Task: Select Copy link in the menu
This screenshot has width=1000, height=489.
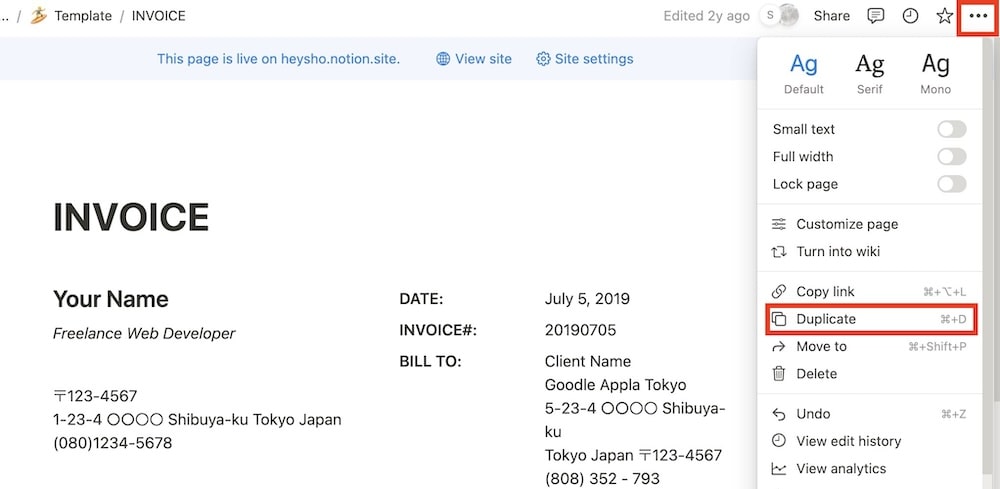Action: pyautogui.click(x=870, y=291)
